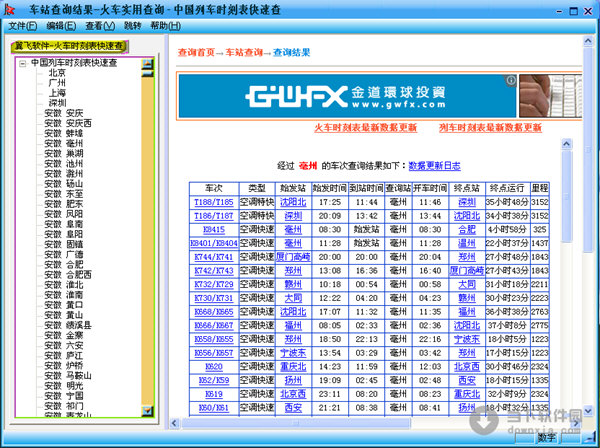This screenshot has width=600, height=448.
Task: Click 温州 terminal station link
Action: coord(467,243)
